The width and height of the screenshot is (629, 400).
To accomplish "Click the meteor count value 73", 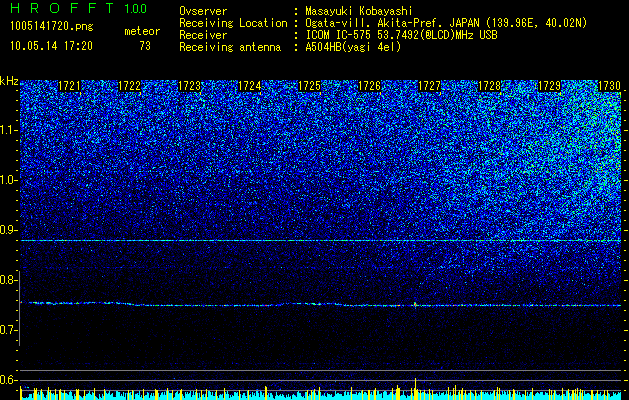I will (145, 46).
